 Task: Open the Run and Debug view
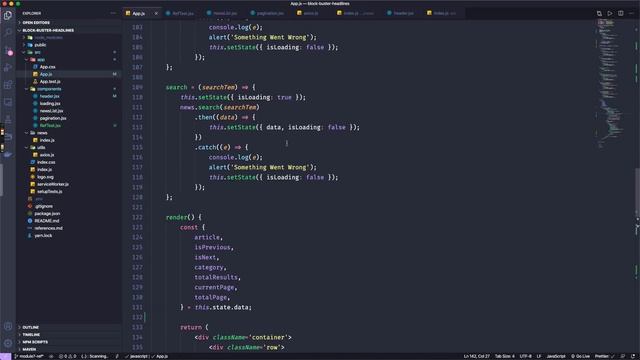(x=8, y=68)
